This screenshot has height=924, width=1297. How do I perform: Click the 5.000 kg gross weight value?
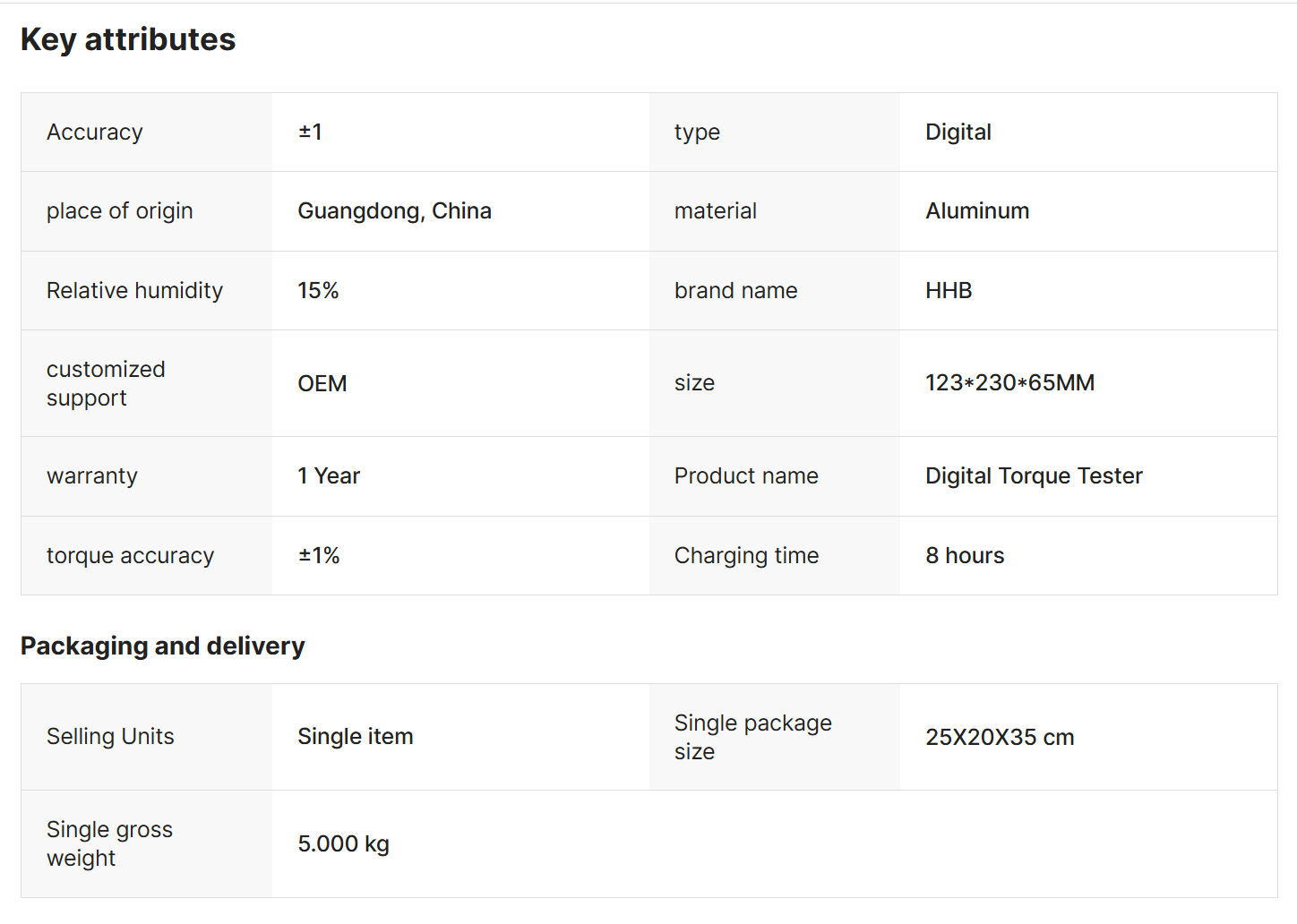(x=343, y=844)
